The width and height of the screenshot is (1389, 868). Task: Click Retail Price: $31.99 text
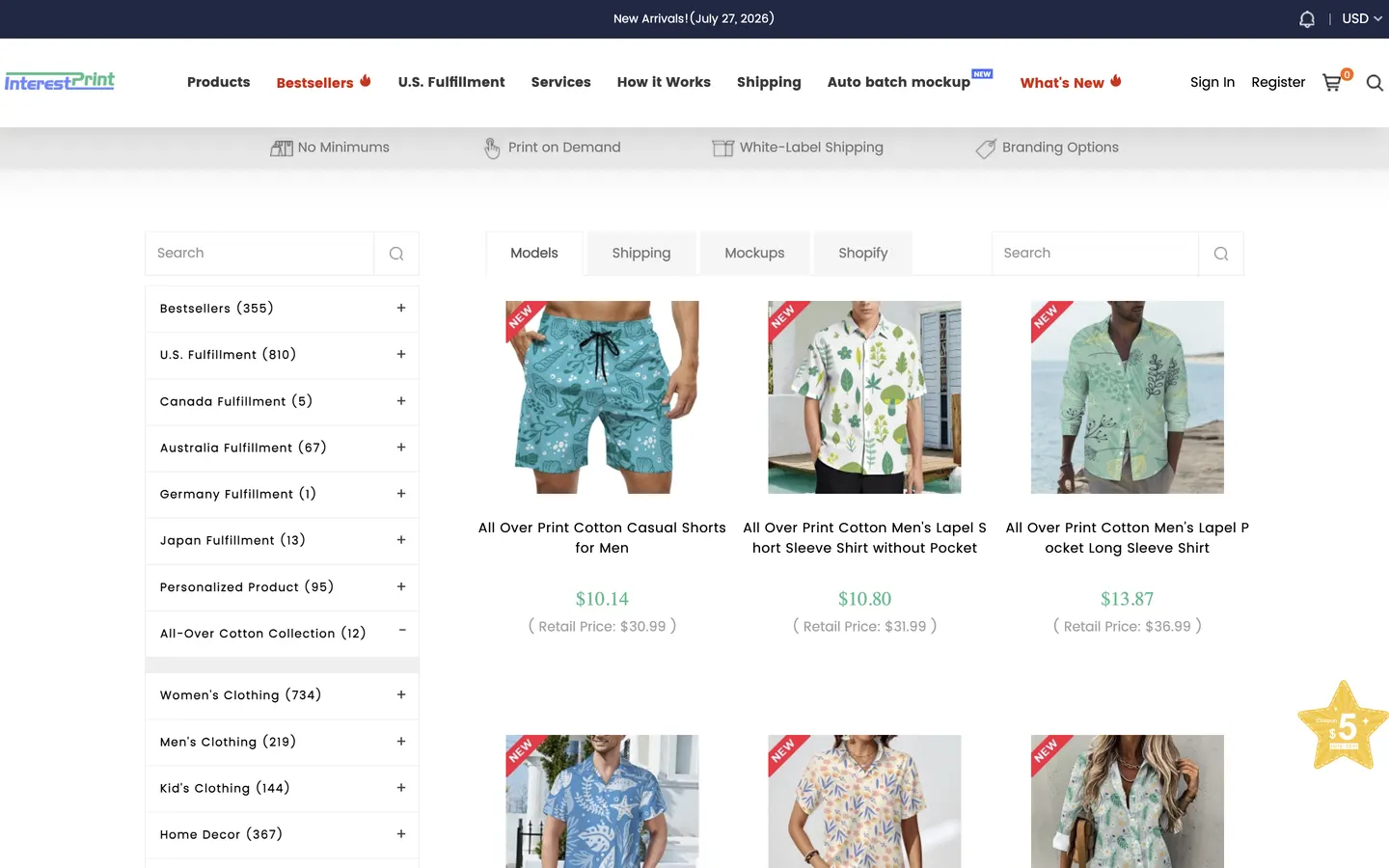[864, 627]
